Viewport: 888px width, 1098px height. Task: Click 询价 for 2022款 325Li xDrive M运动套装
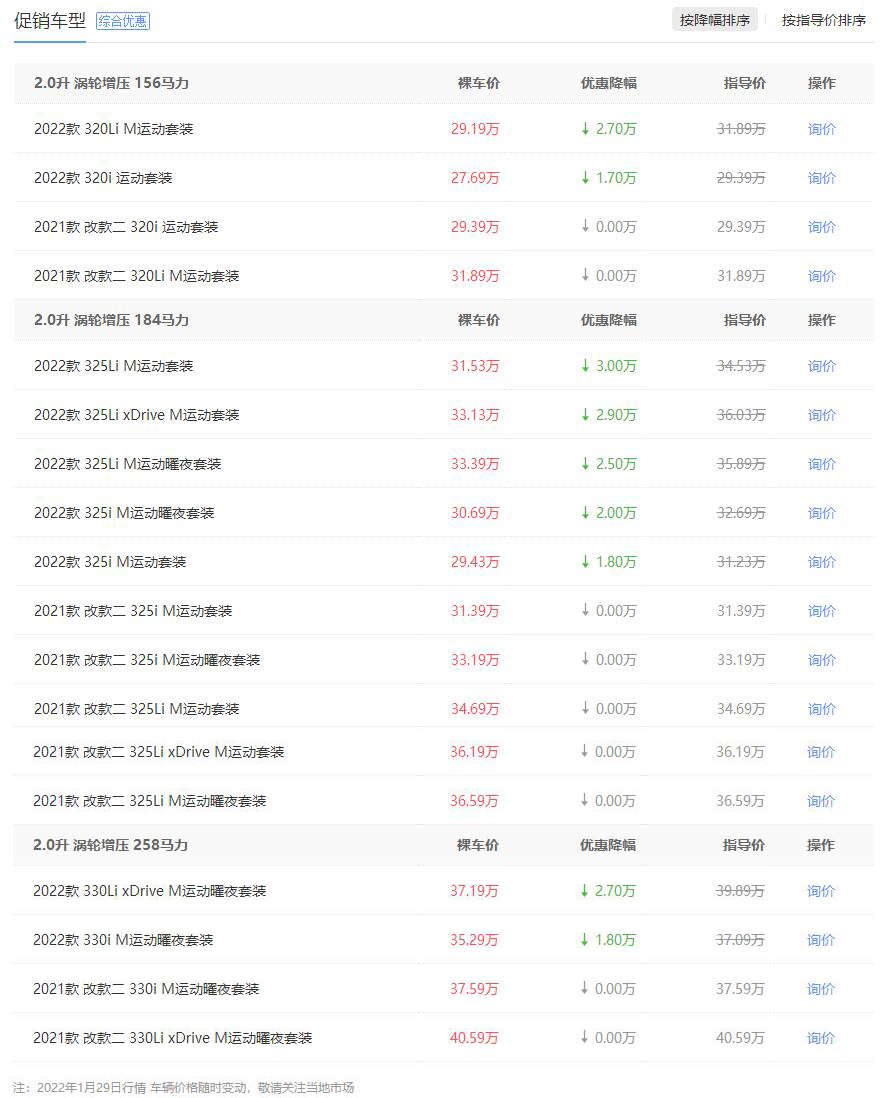[x=821, y=415]
